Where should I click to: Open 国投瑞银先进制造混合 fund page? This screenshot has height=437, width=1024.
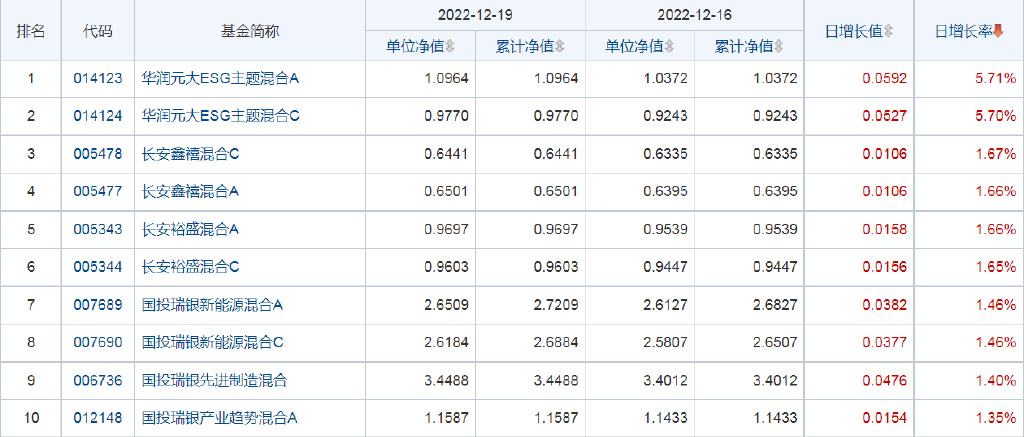click(215, 380)
